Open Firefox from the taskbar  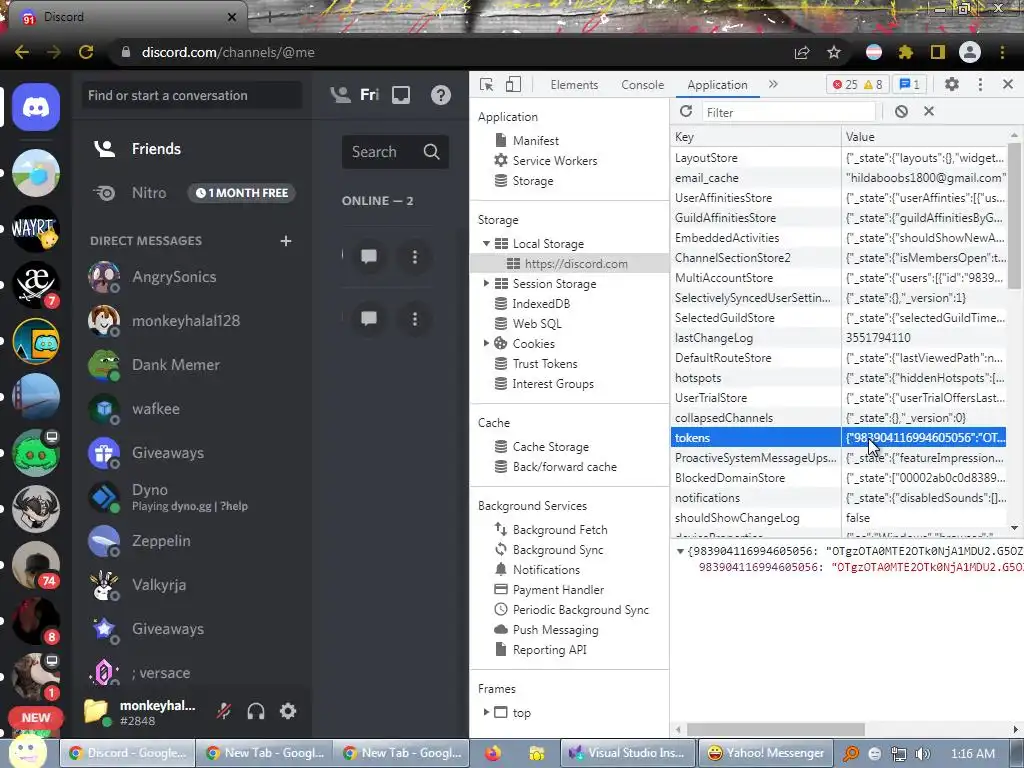pyautogui.click(x=493, y=754)
